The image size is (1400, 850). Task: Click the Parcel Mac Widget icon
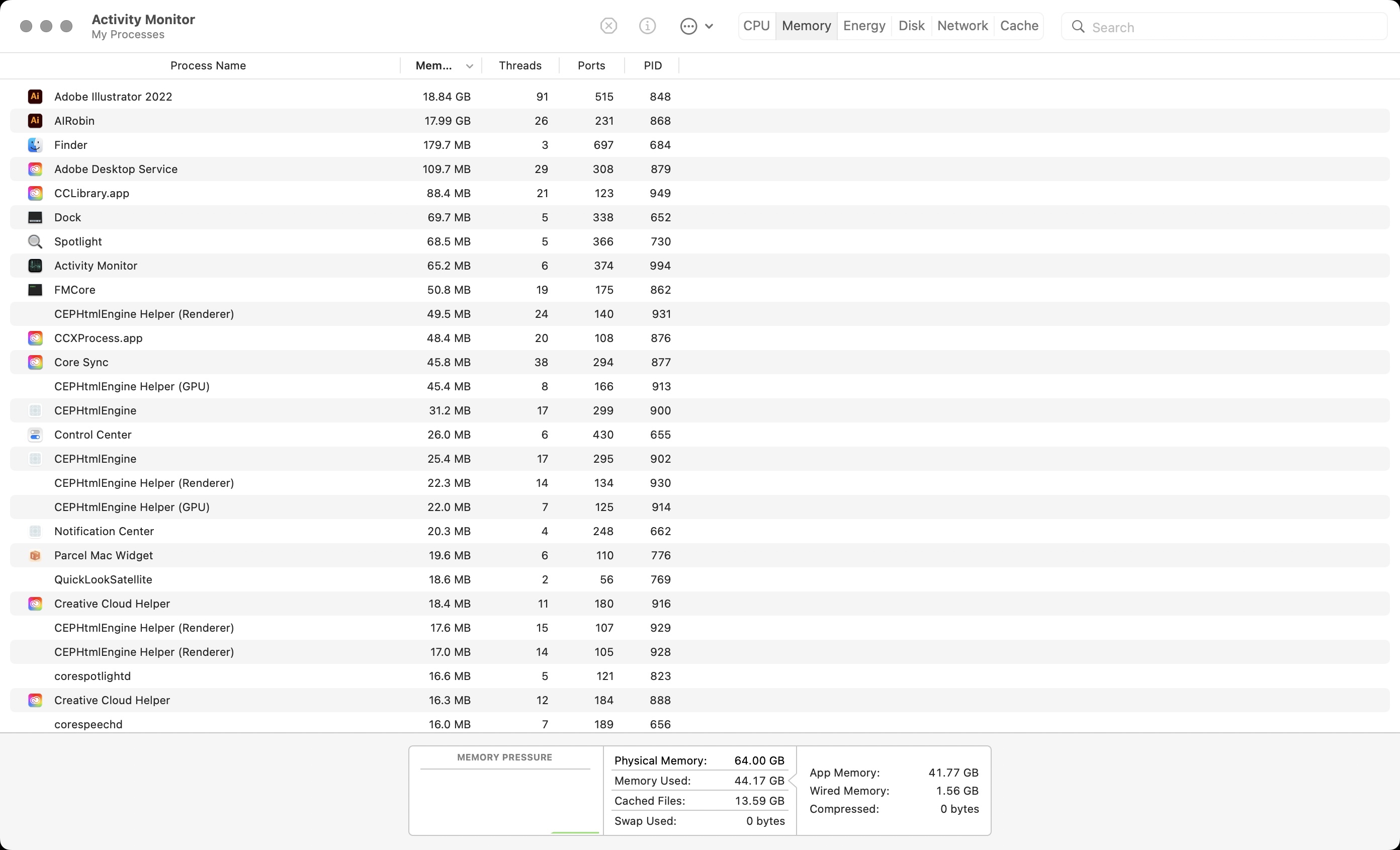coord(35,555)
